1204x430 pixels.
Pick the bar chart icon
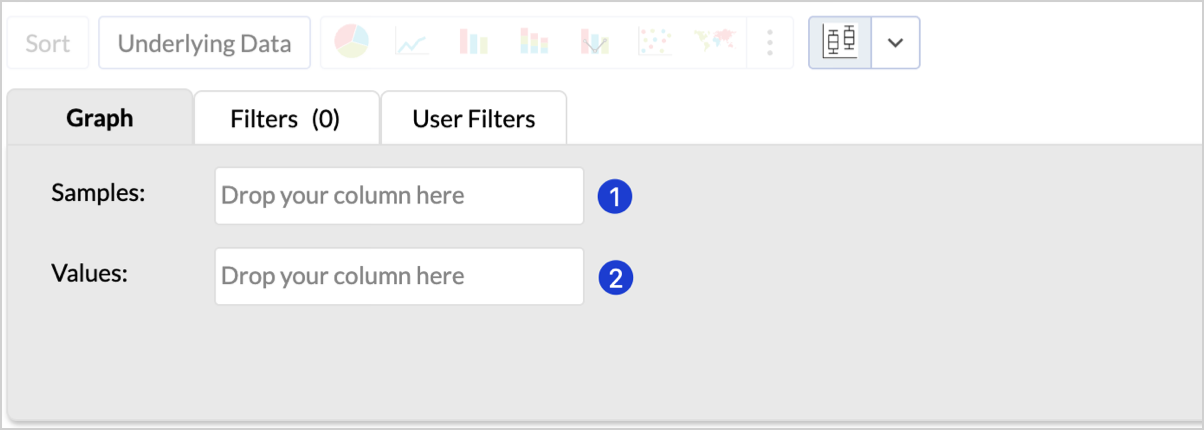click(473, 42)
